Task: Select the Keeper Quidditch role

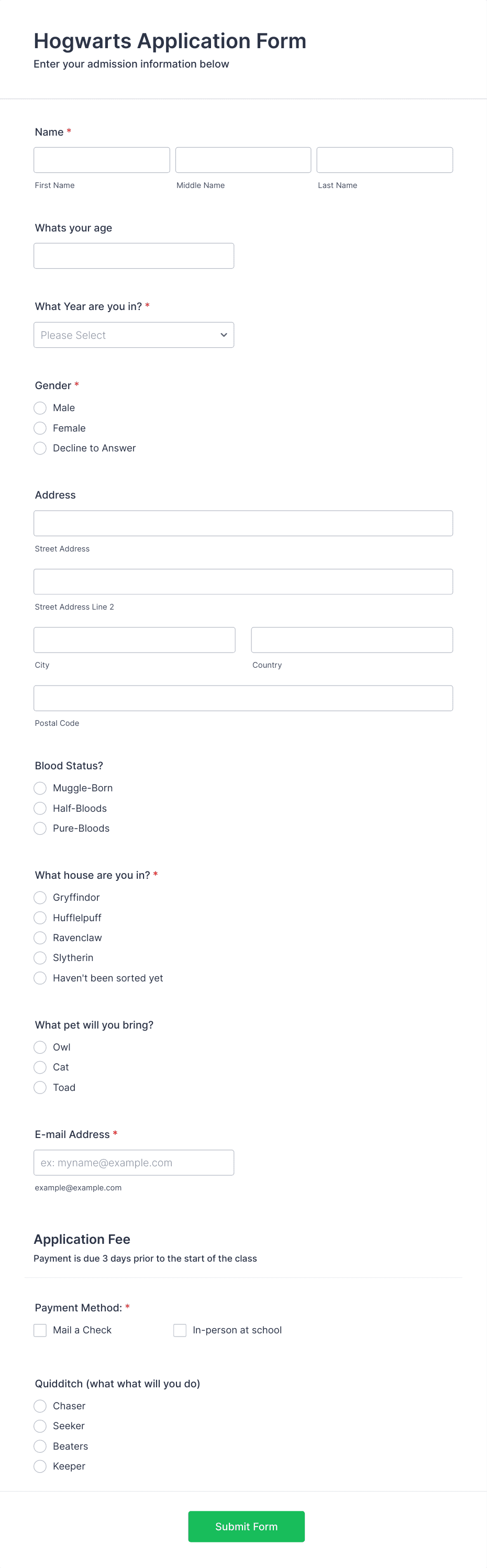Action: pos(40,1466)
